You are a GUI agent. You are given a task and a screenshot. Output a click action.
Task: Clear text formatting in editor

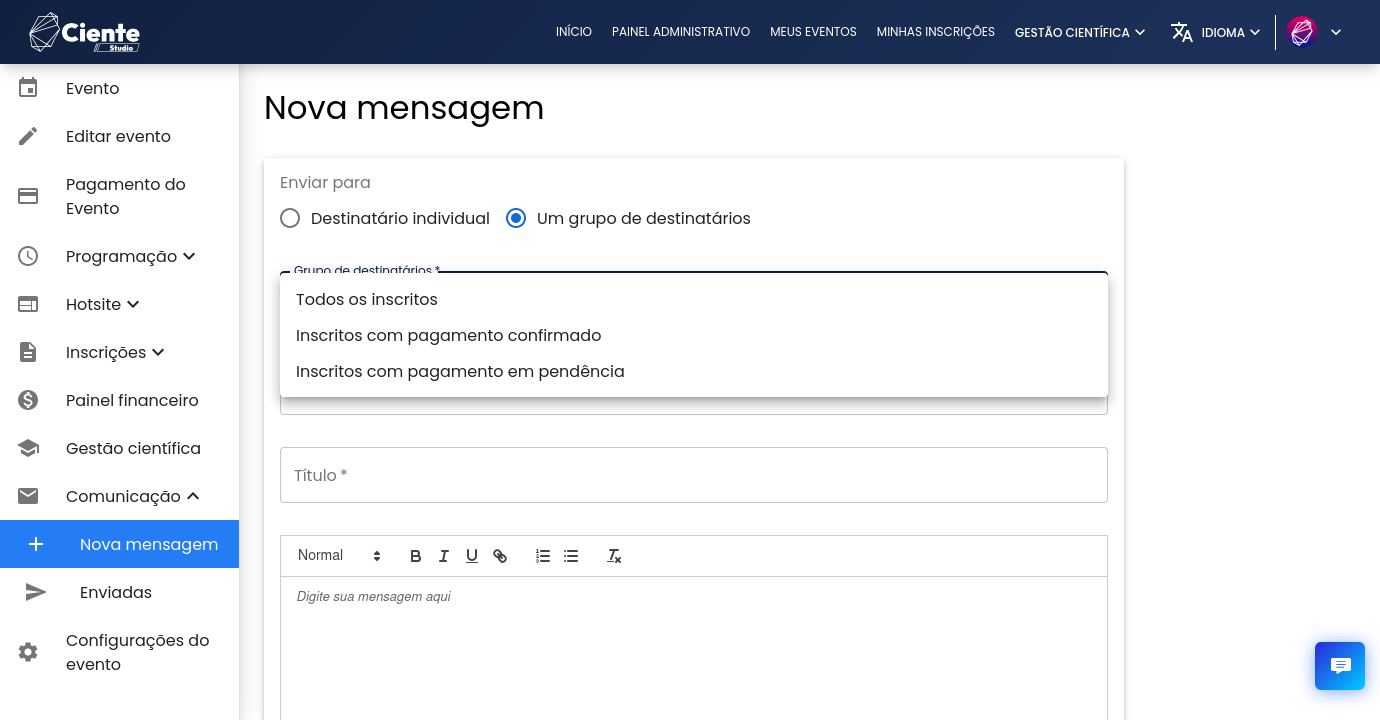(x=614, y=556)
